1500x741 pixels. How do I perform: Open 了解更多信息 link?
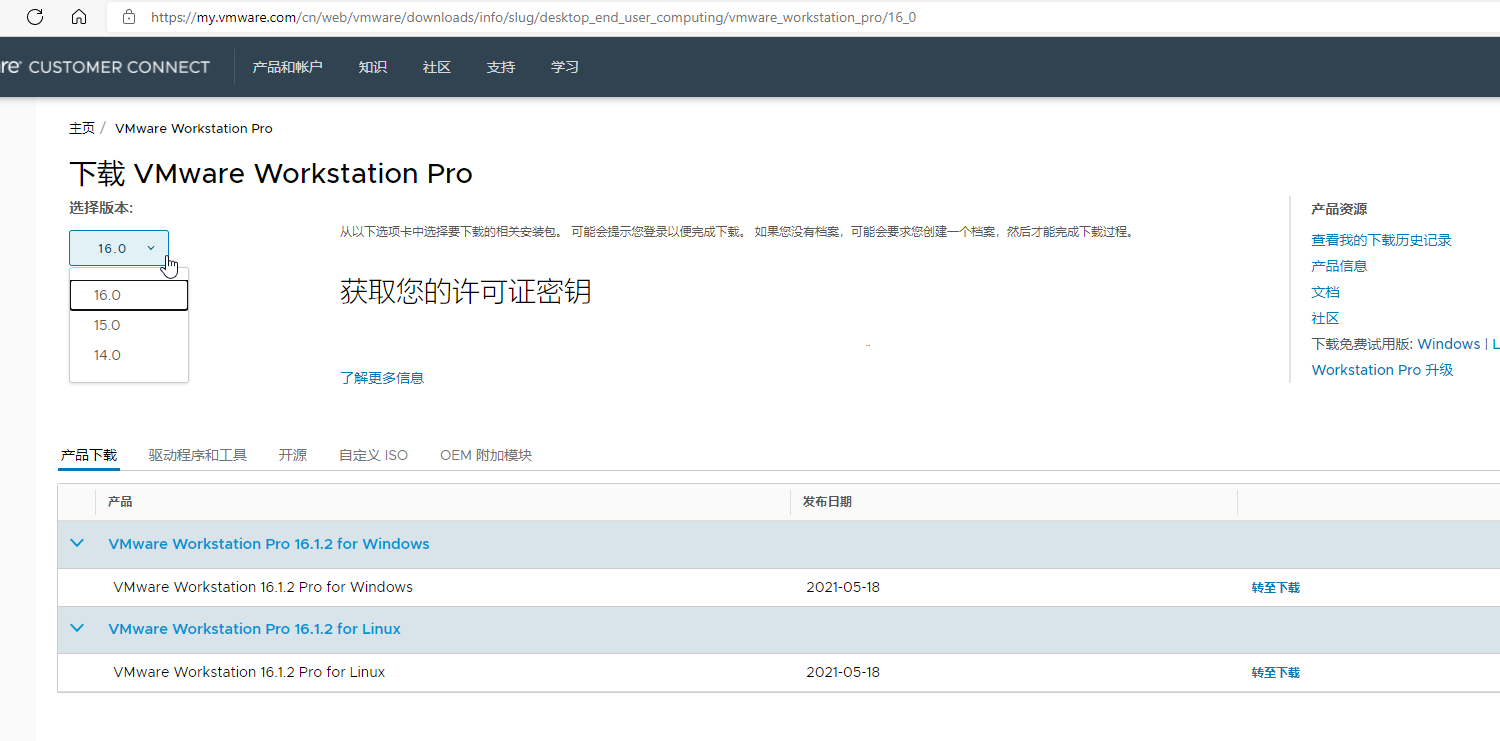tap(382, 377)
